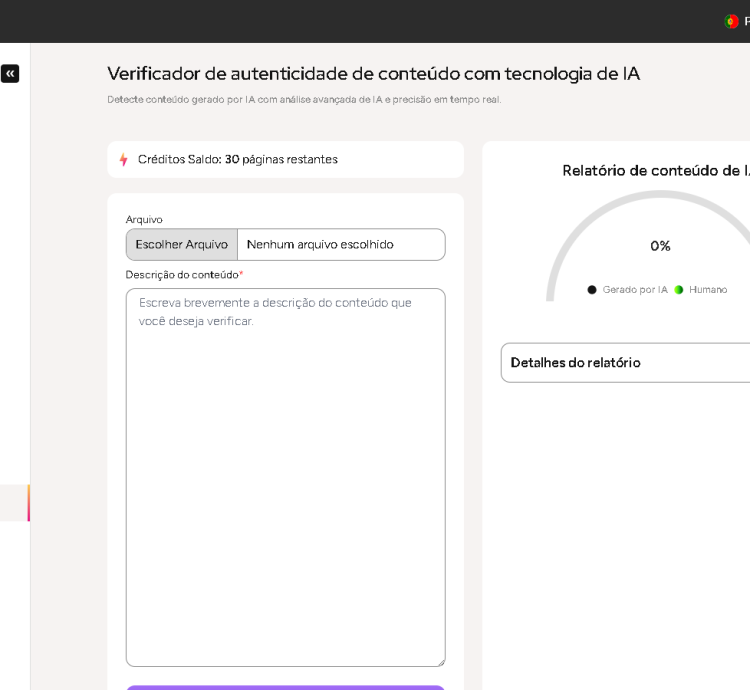
Task: Click the subtitle 'Detecte conteúdo gerado por IA'
Action: pos(304,99)
